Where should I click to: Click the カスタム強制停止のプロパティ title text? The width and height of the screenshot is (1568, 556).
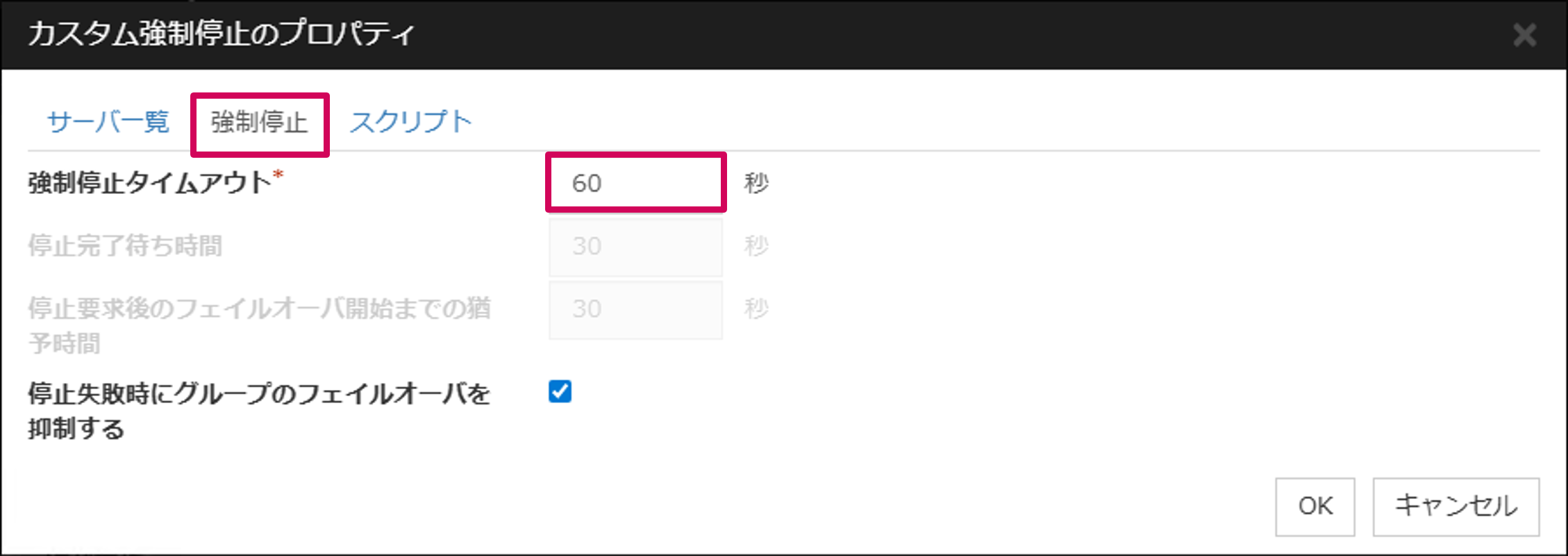[x=221, y=34]
